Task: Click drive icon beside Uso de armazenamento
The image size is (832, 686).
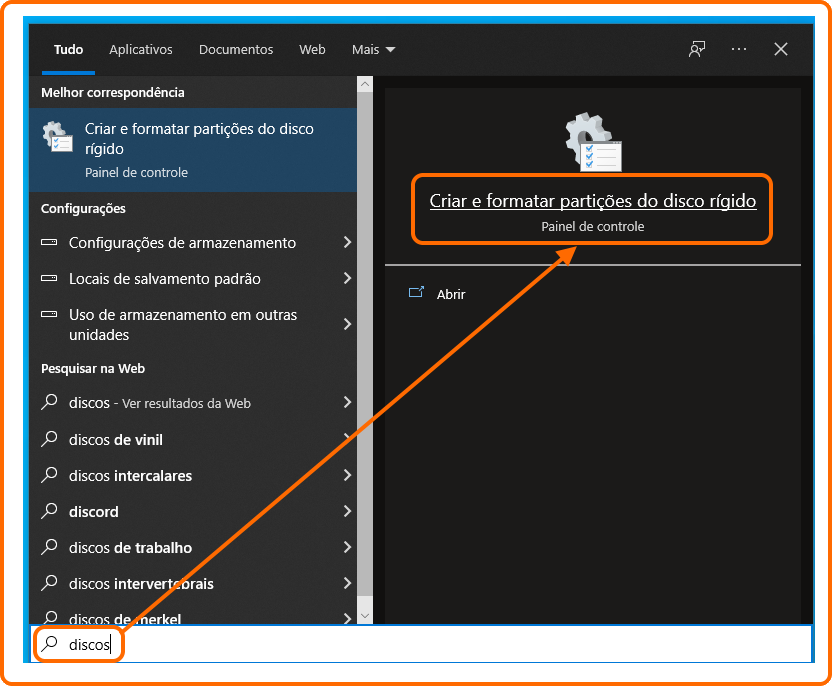Action: [49, 314]
